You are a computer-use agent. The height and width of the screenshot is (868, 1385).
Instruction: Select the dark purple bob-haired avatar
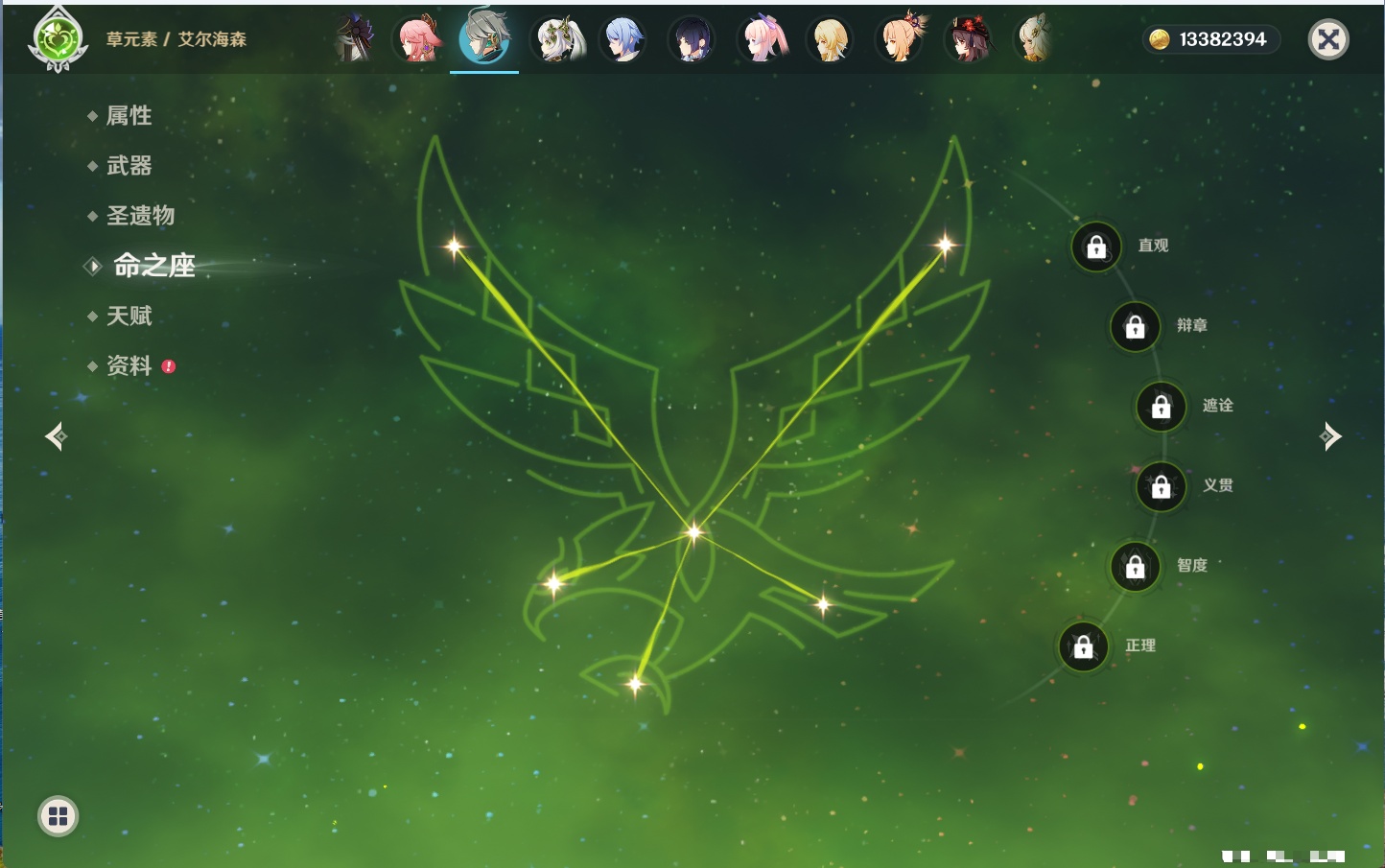[692, 39]
